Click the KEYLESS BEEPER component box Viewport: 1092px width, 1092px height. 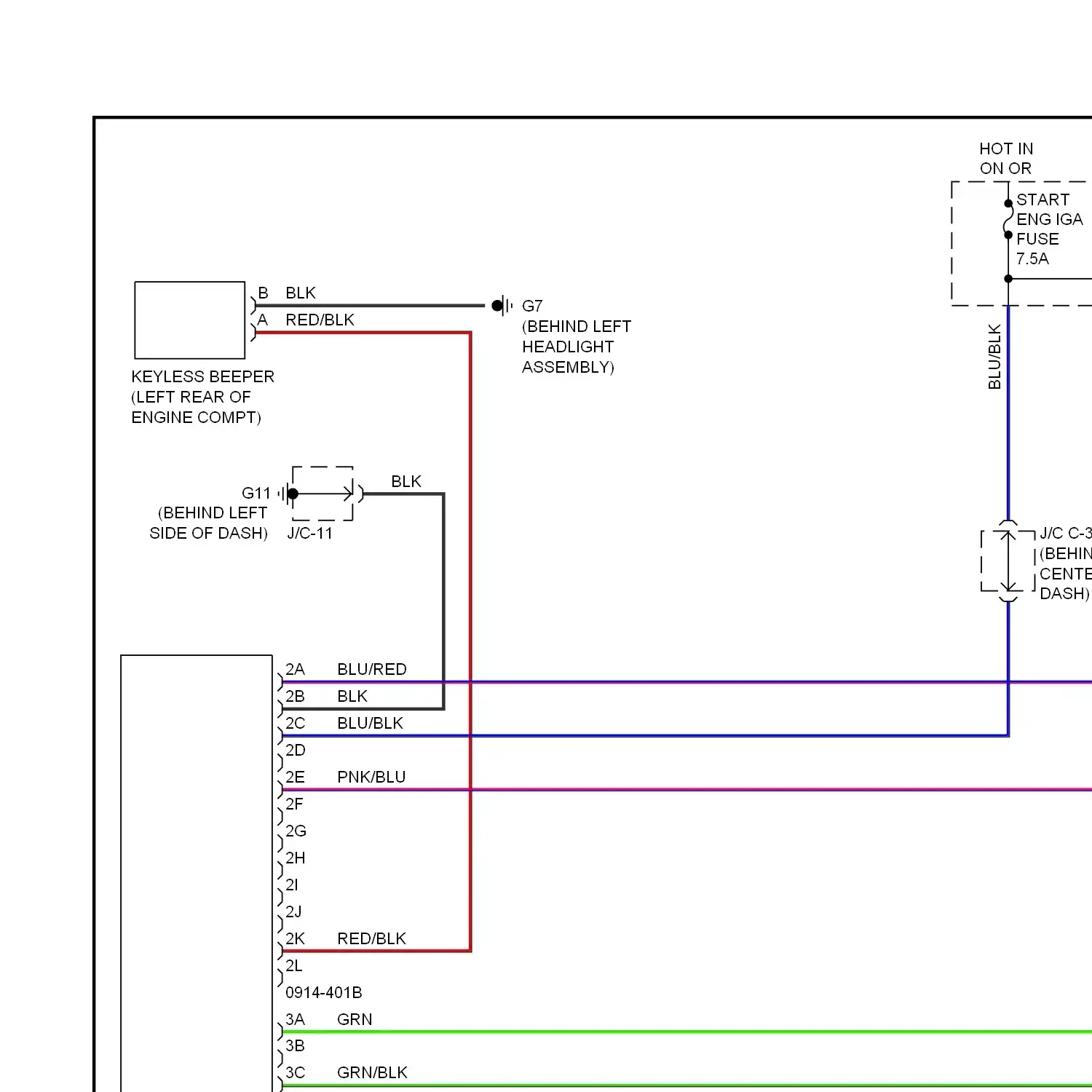190,320
